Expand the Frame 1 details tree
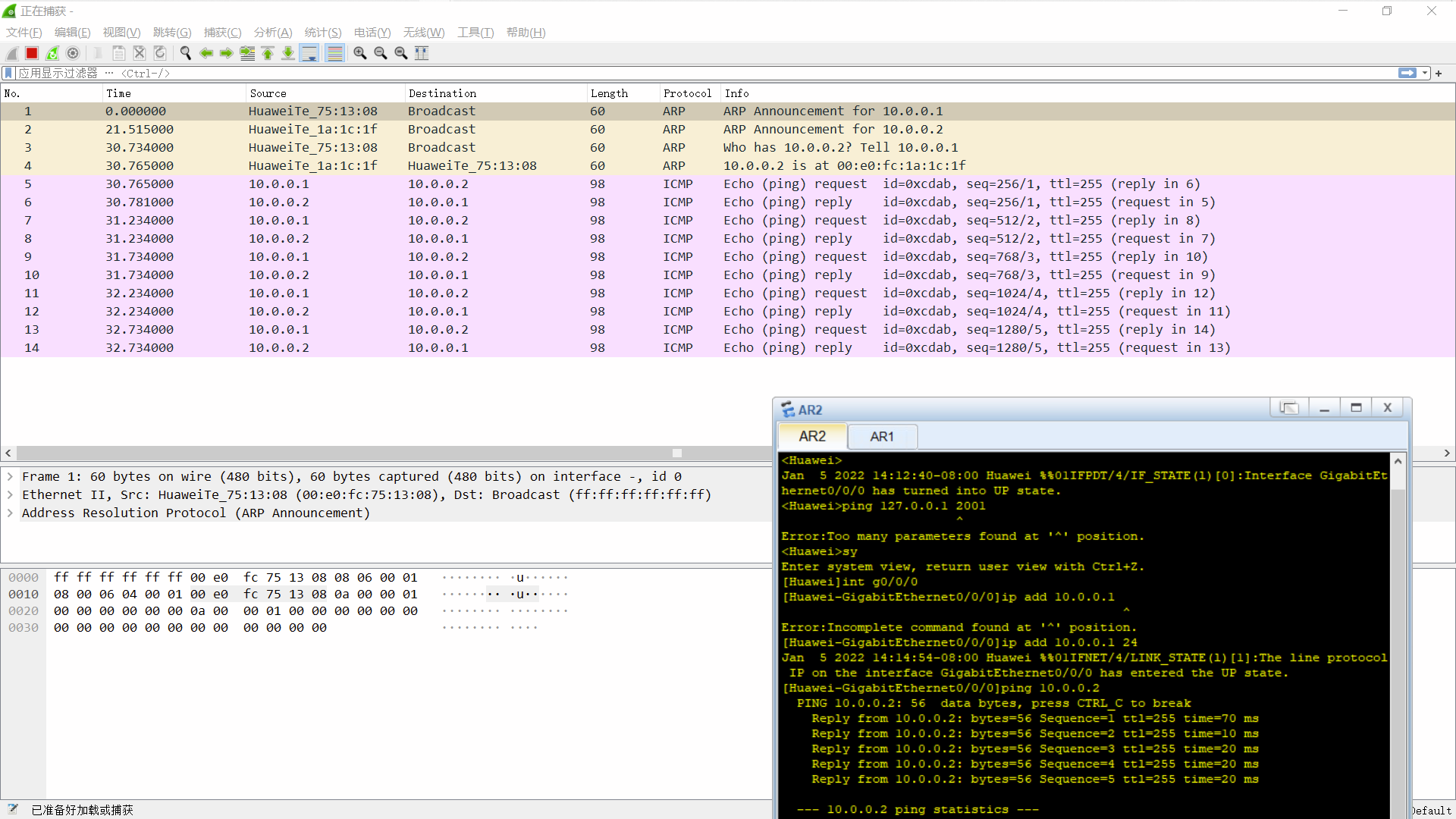1456x819 pixels. (x=10, y=477)
